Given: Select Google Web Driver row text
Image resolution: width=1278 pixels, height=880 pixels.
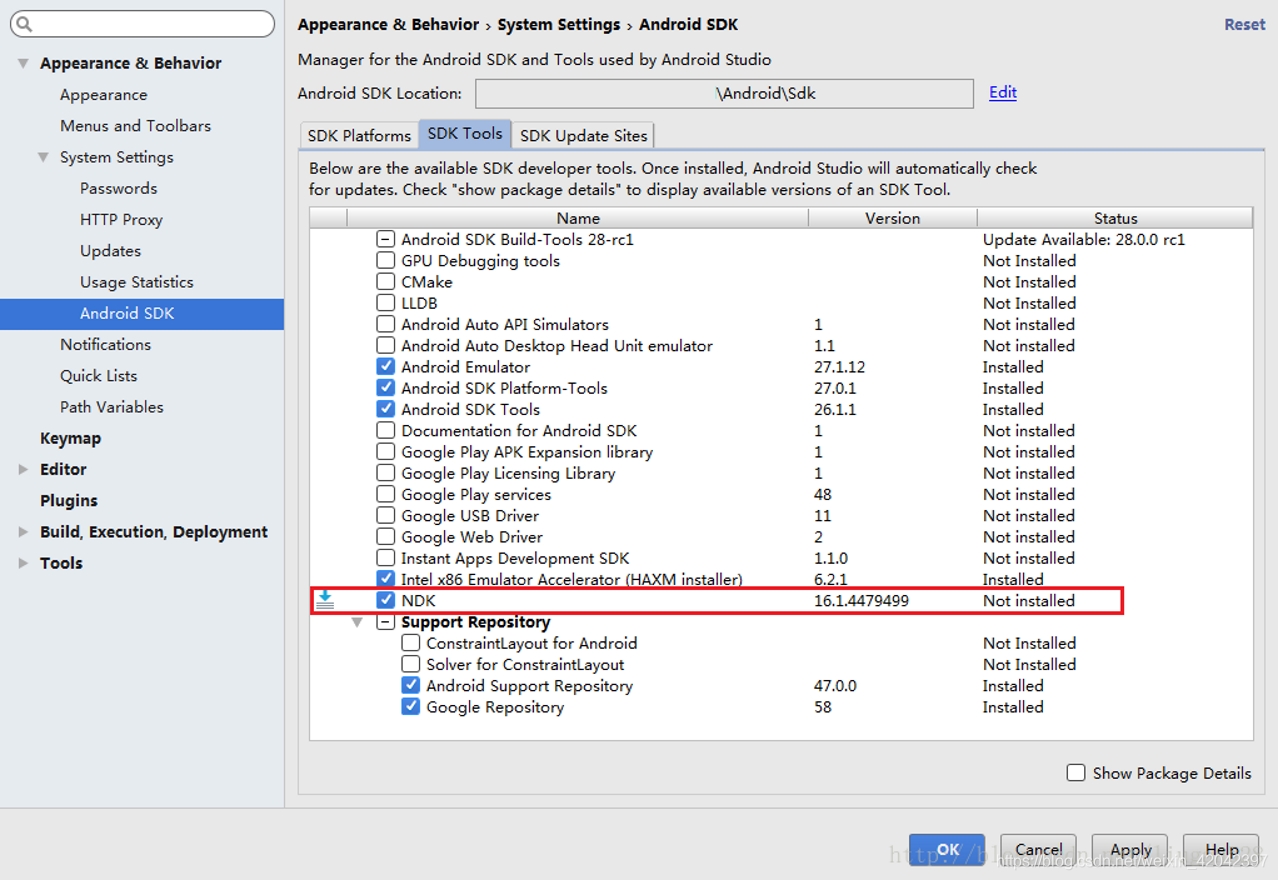Looking at the screenshot, I should 472,537.
